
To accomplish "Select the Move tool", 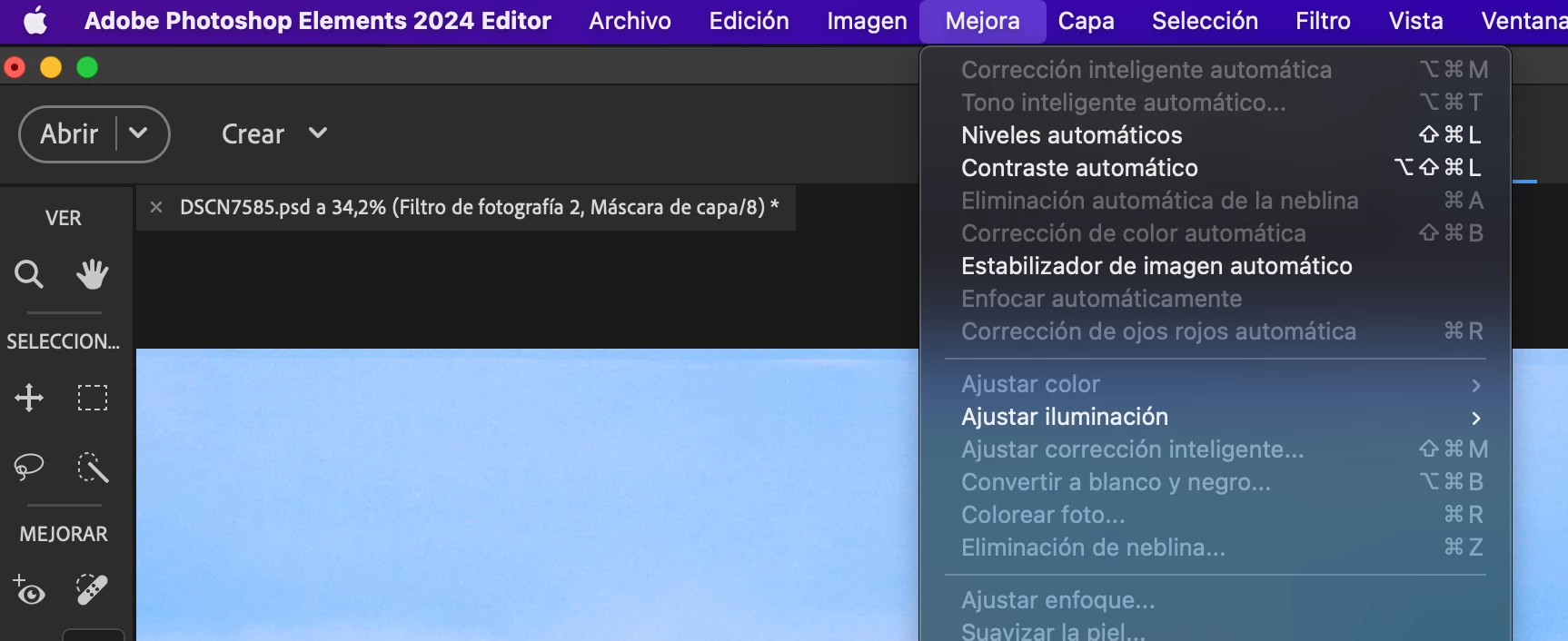I will pos(29,398).
